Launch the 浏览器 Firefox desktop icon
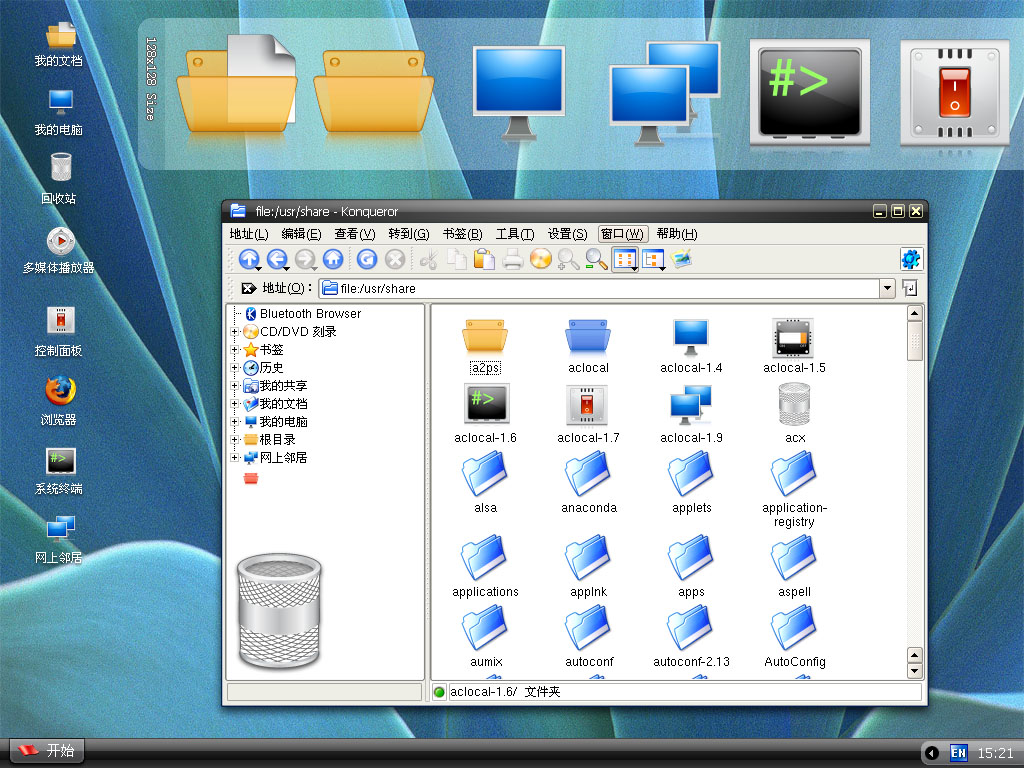 59,400
